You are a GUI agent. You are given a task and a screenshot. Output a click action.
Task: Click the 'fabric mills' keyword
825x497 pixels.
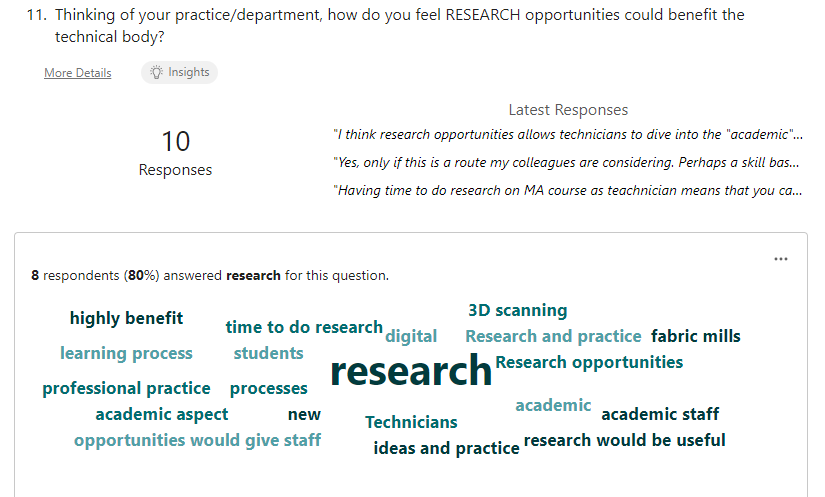(x=695, y=336)
